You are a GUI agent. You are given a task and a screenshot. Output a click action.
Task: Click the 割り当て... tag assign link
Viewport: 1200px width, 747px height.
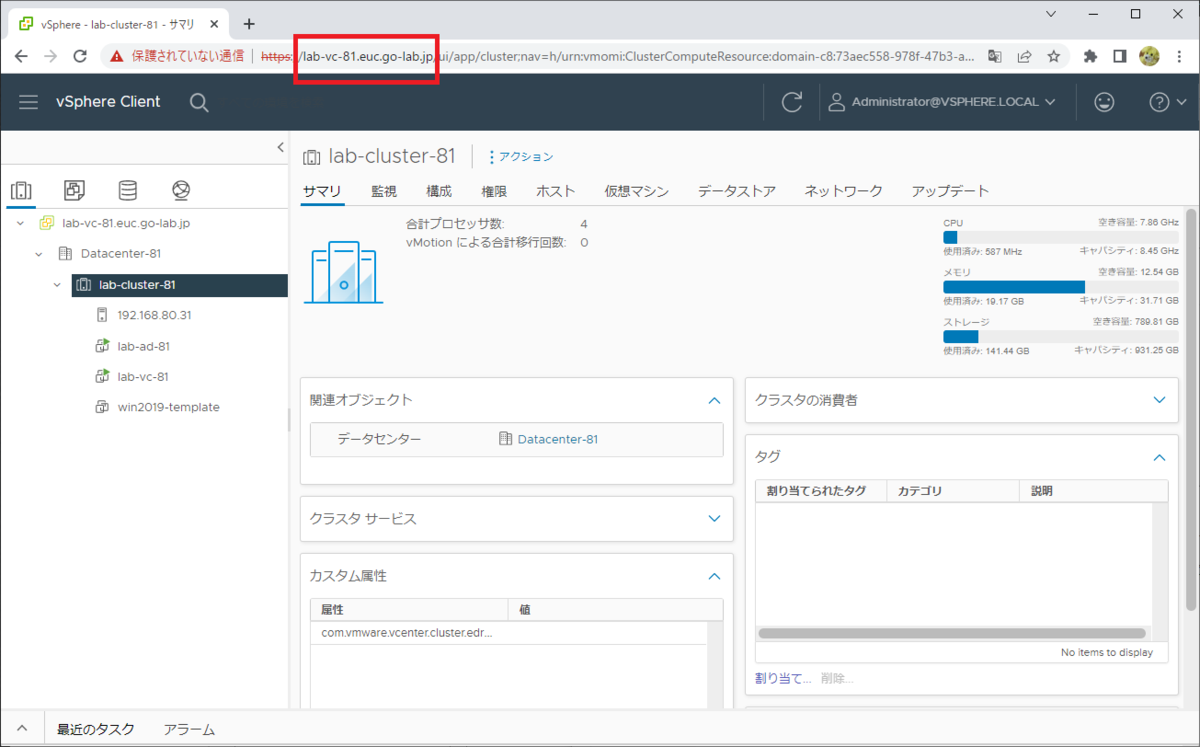pyautogui.click(x=784, y=678)
